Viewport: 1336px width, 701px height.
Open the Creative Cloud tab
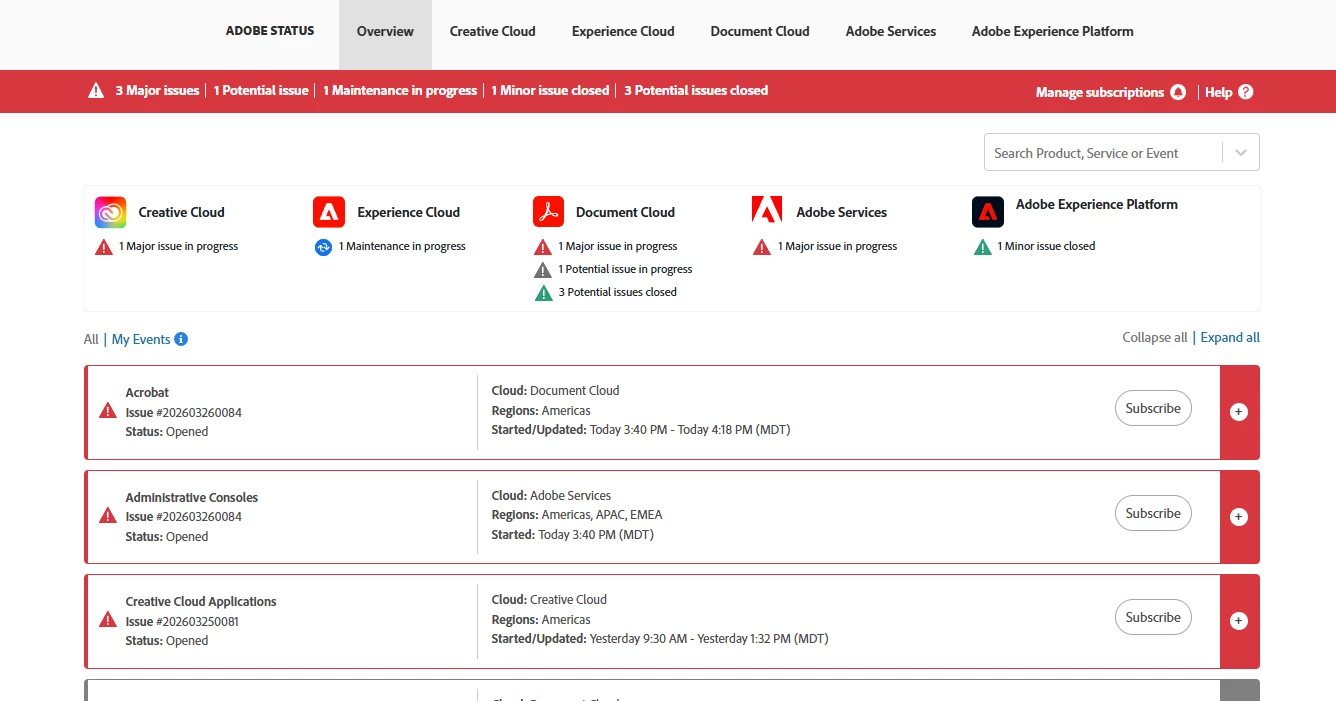pos(493,31)
